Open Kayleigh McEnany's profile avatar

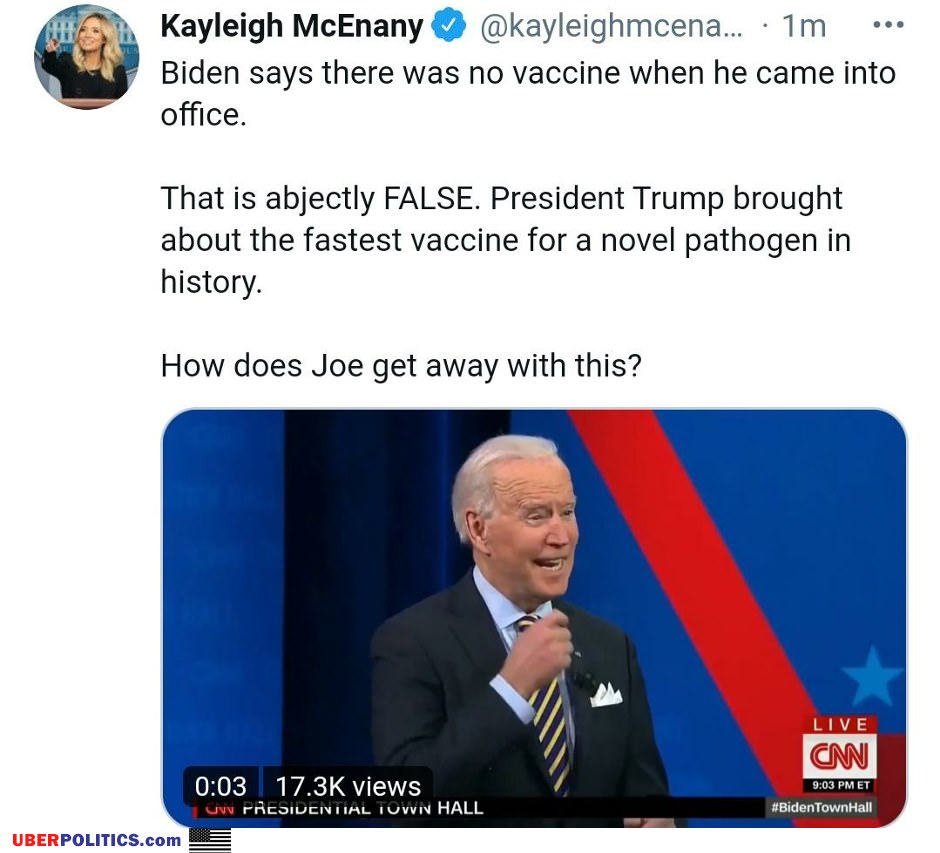click(87, 57)
